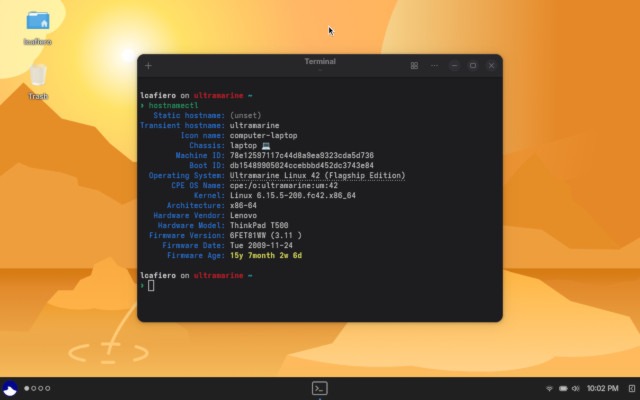Maximize the Terminal window
The height and width of the screenshot is (400, 640).
coord(473,66)
